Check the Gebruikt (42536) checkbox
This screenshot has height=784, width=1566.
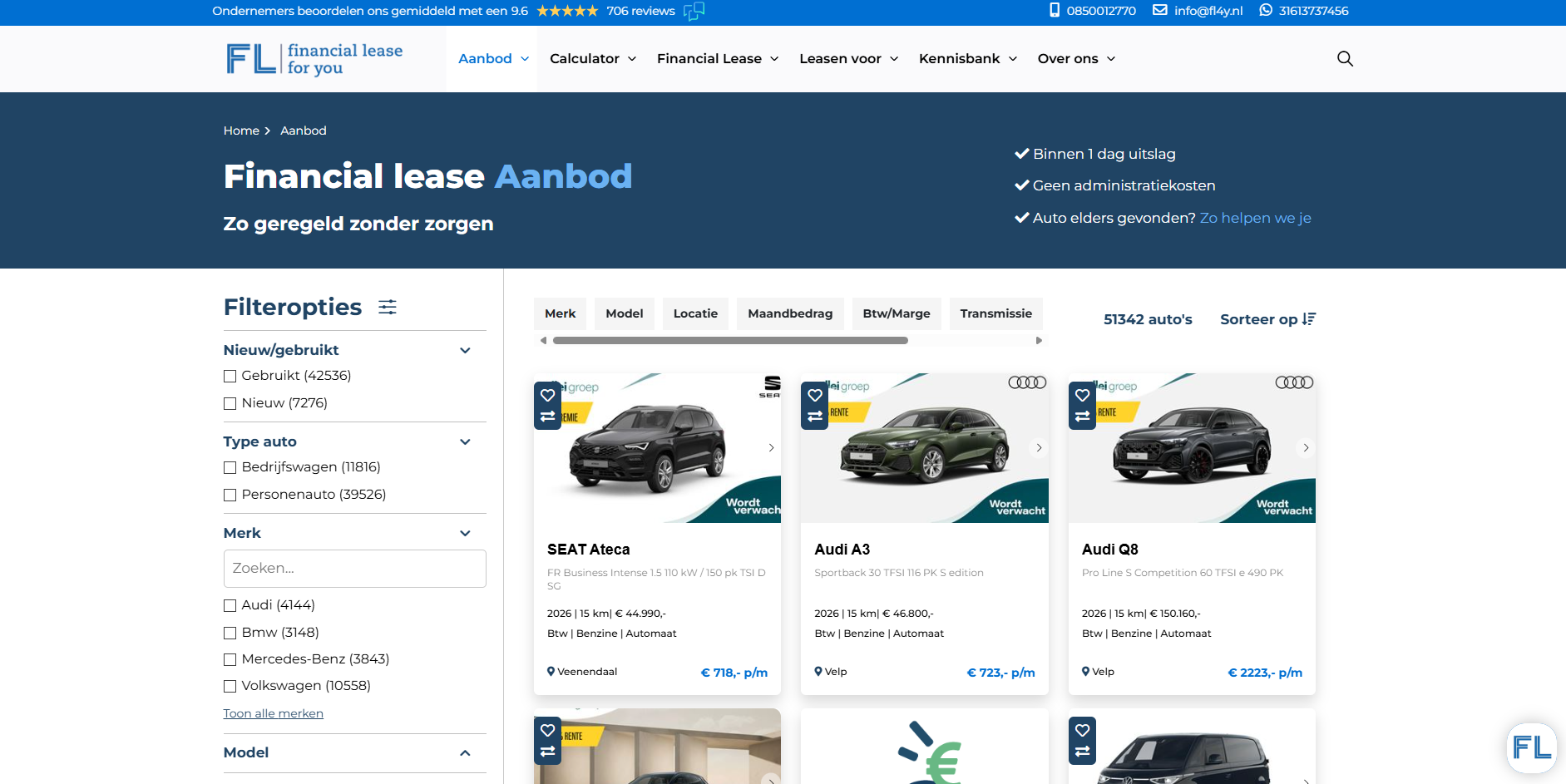(x=230, y=376)
